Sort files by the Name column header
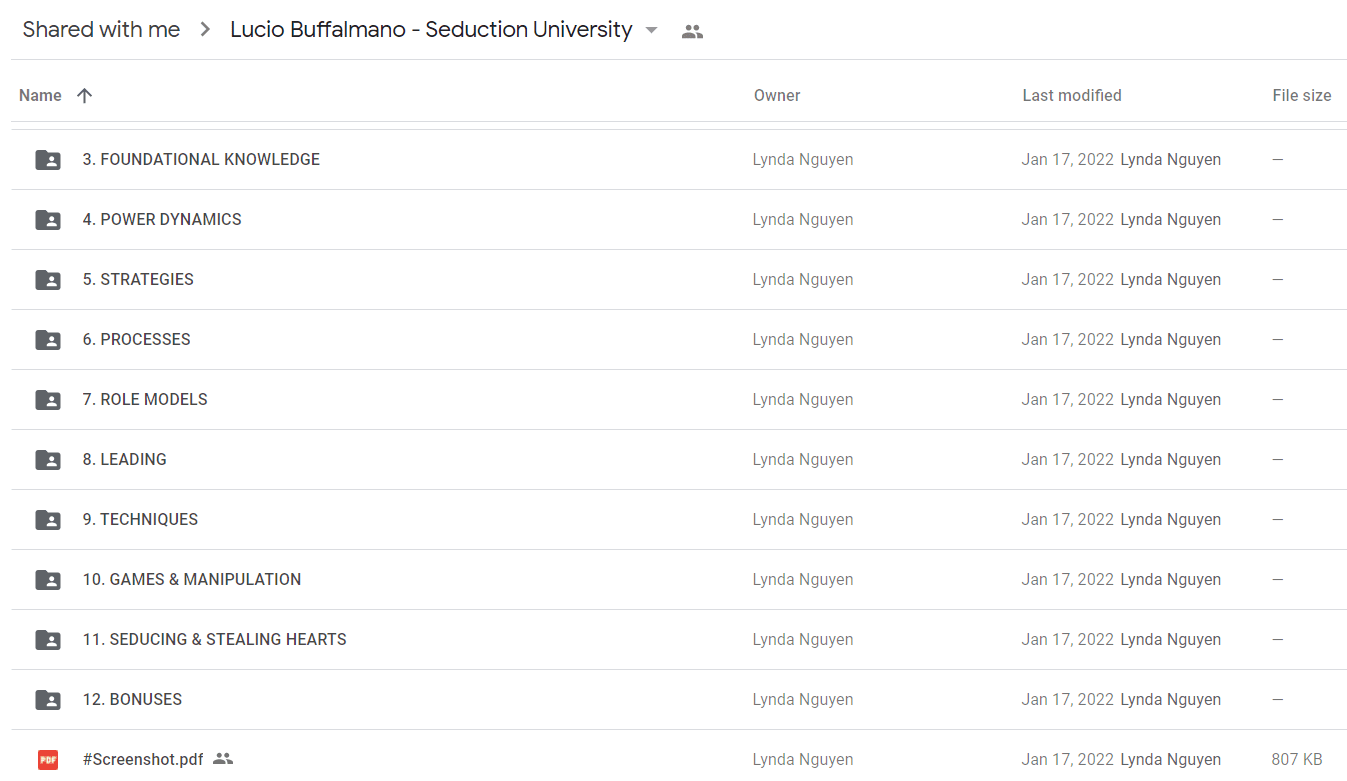Image resolution: width=1347 pixels, height=781 pixels. tap(40, 95)
